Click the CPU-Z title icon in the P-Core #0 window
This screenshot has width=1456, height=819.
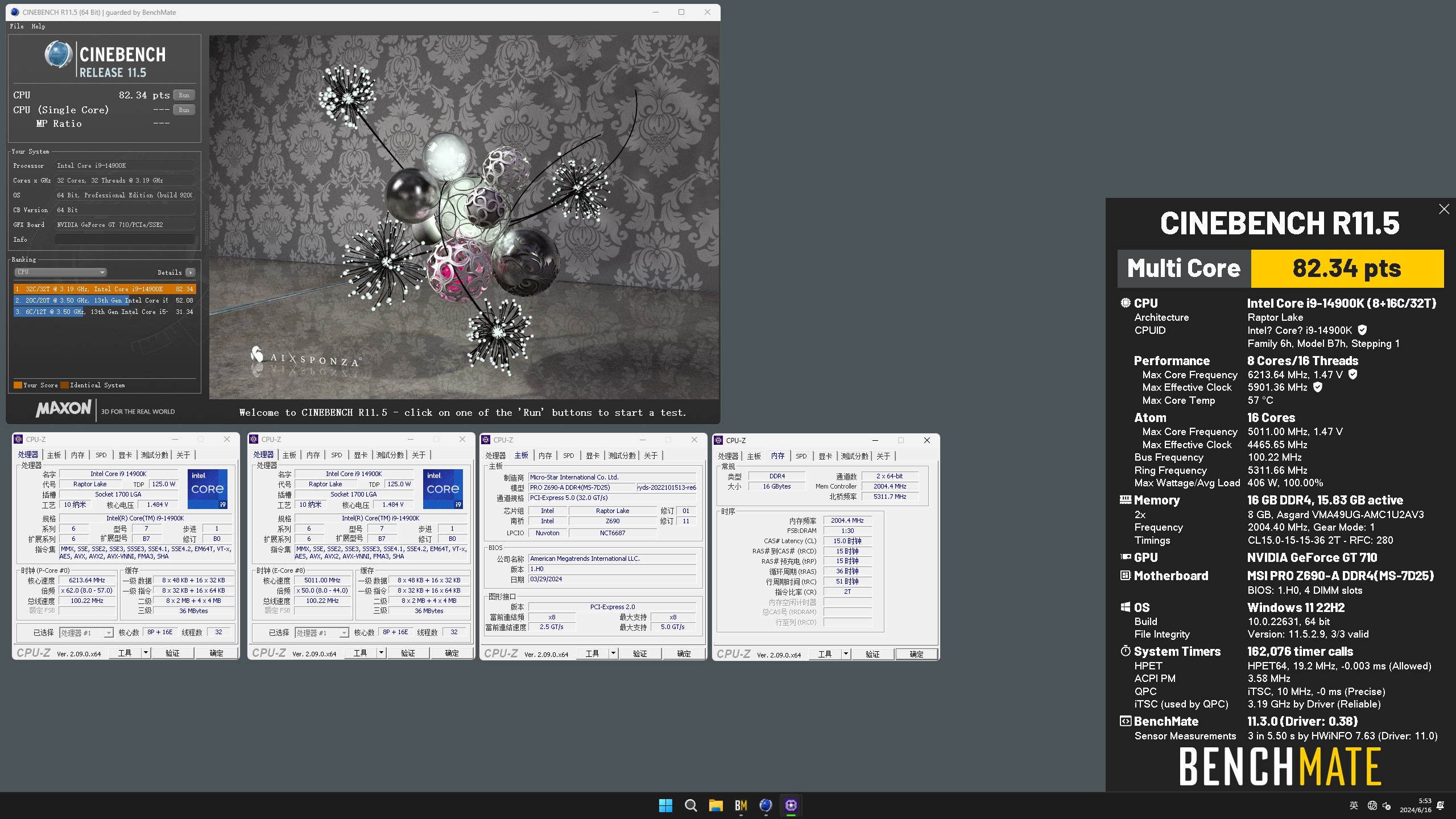click(18, 439)
